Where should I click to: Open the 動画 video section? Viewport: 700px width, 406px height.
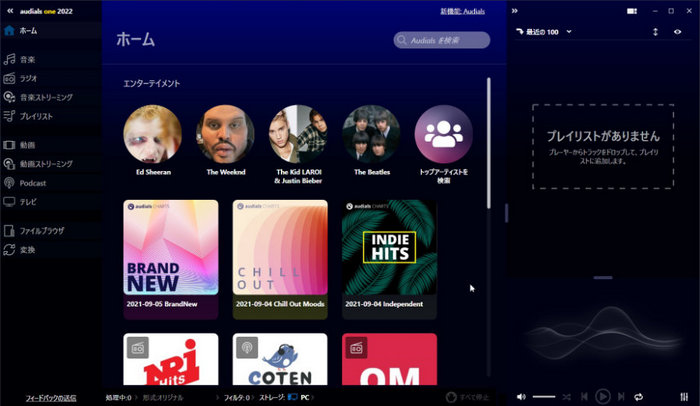(50, 145)
